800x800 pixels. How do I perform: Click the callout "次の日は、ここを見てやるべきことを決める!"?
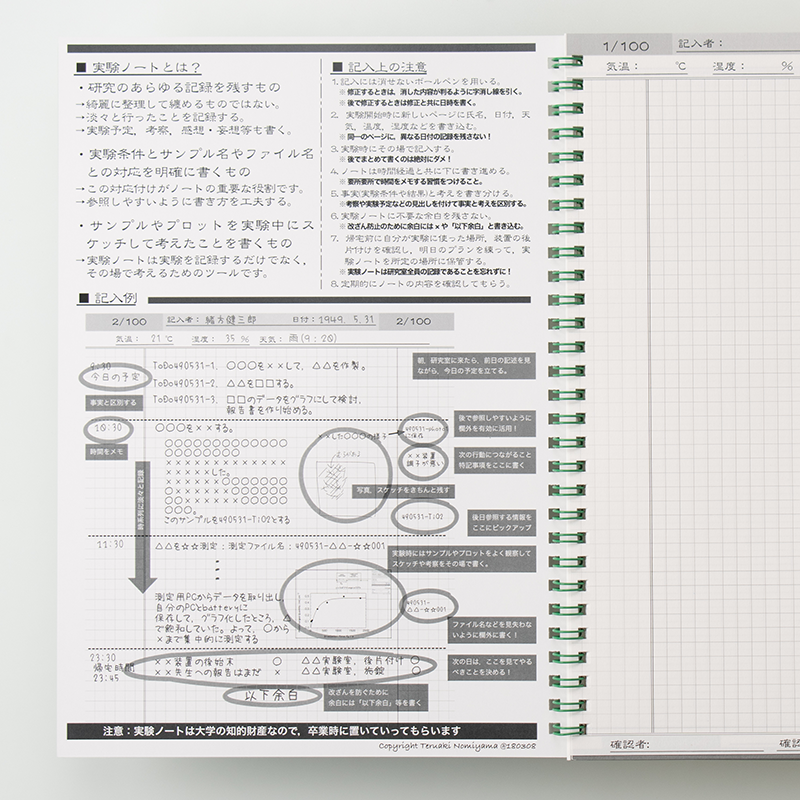pyautogui.click(x=492, y=667)
